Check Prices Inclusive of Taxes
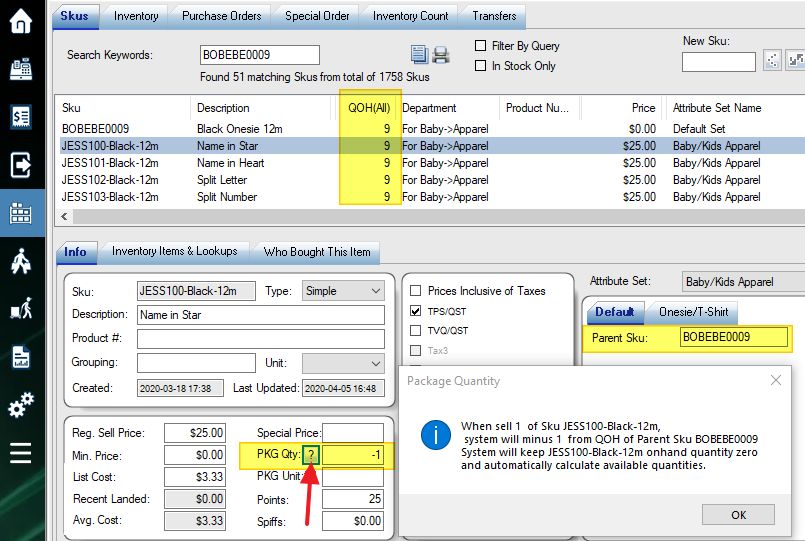Viewport: 805px width, 541px height. [x=415, y=291]
